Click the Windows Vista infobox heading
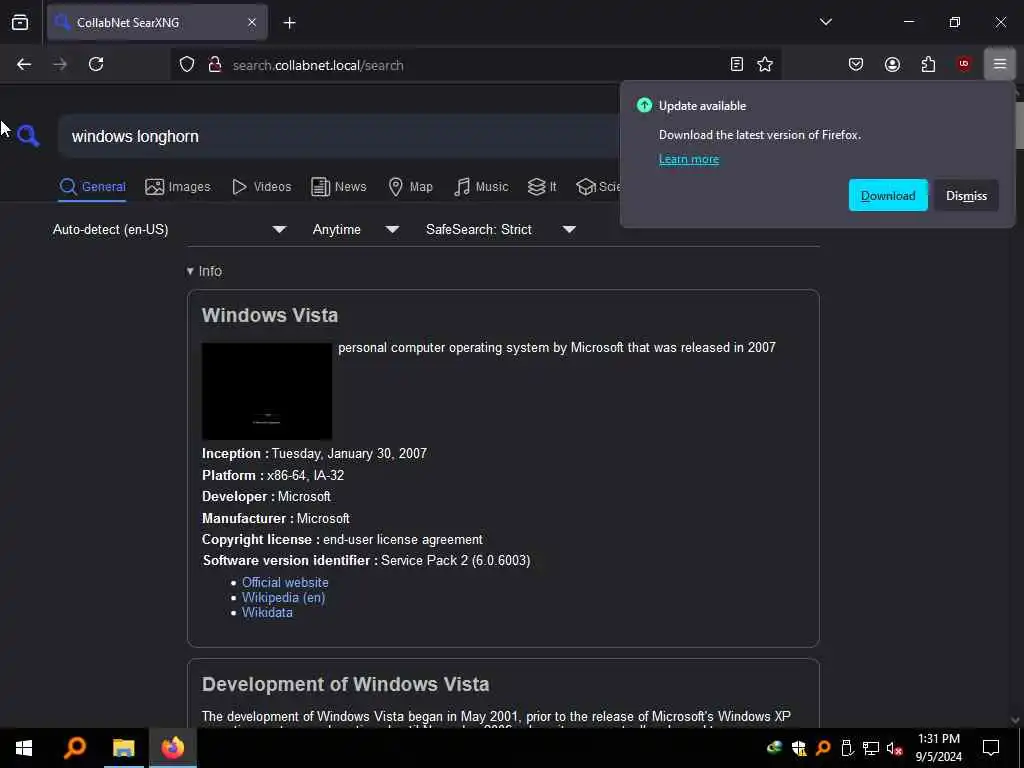Screen dimensions: 1024x768 (270, 315)
